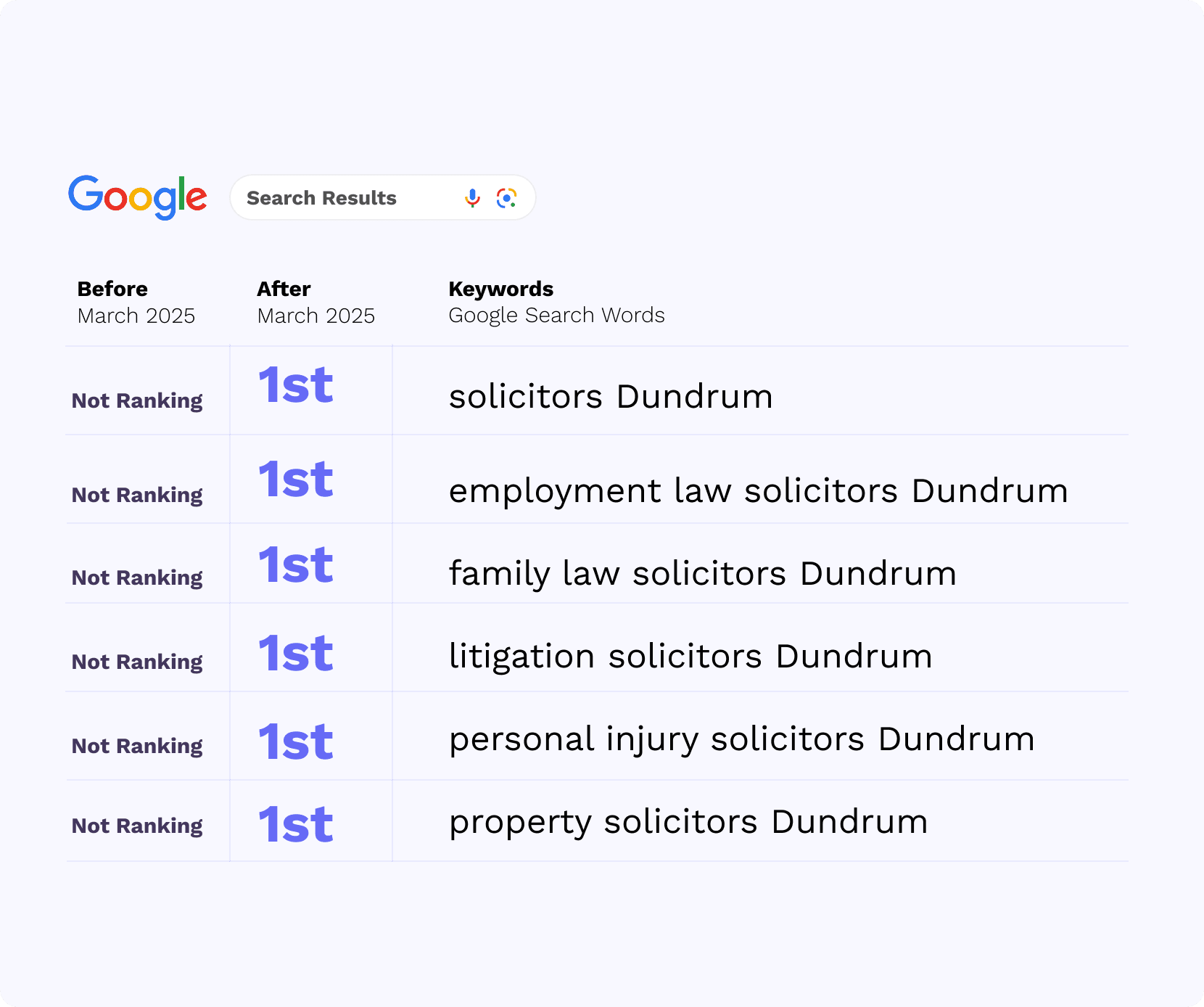Select the 'solicitors Dundrum' keyword
The height and width of the screenshot is (1007, 1204).
(x=611, y=397)
